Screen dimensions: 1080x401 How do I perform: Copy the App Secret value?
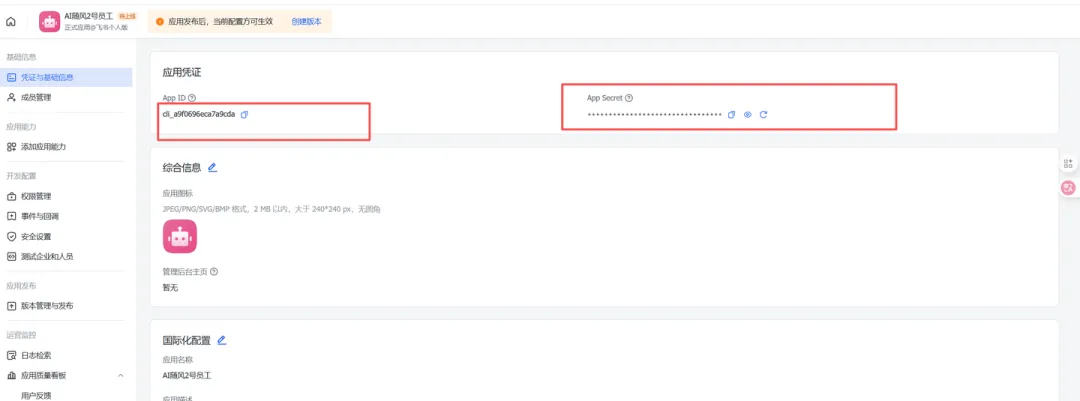point(731,115)
